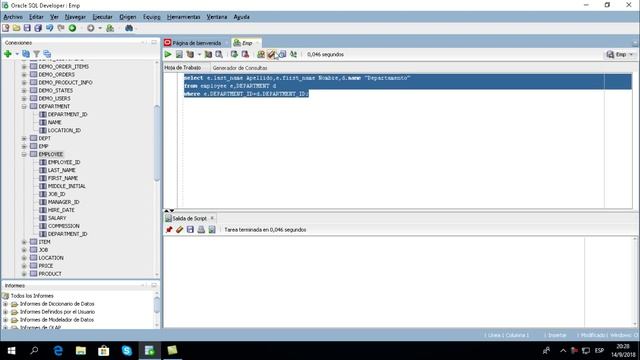Select the HIRE_DATE column in the tree

click(61, 210)
